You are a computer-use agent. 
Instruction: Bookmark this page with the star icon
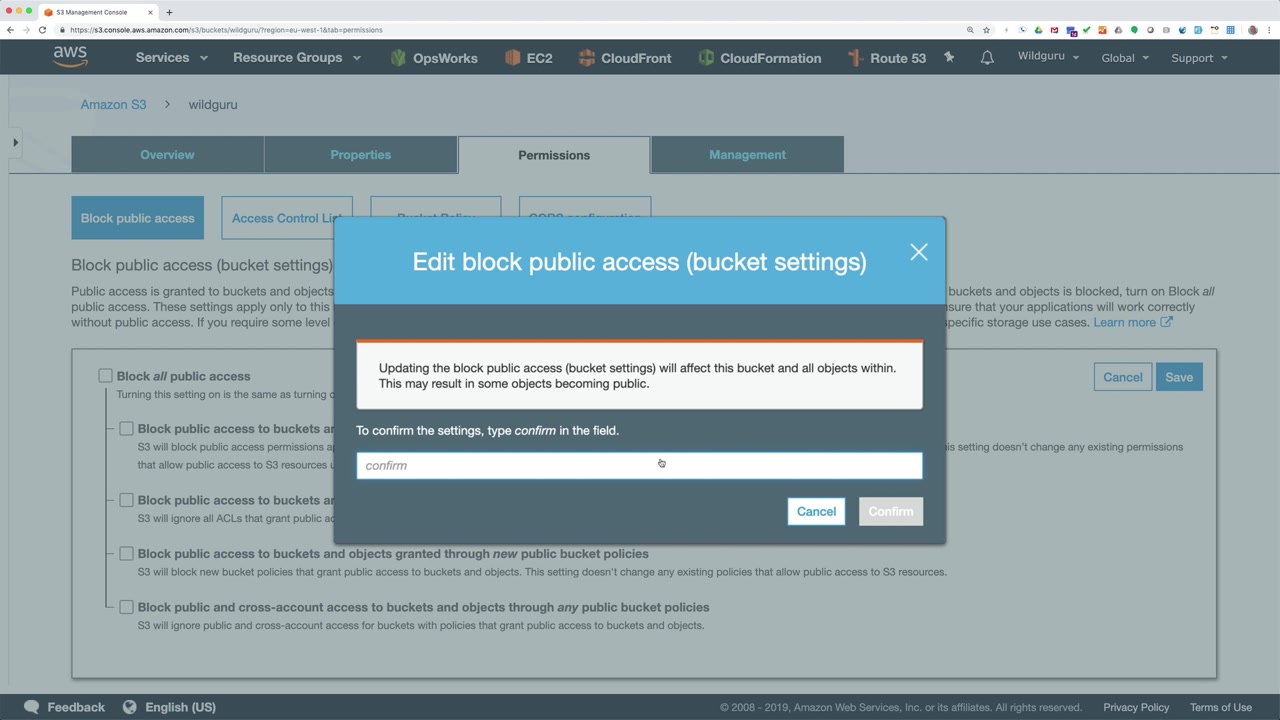(986, 30)
